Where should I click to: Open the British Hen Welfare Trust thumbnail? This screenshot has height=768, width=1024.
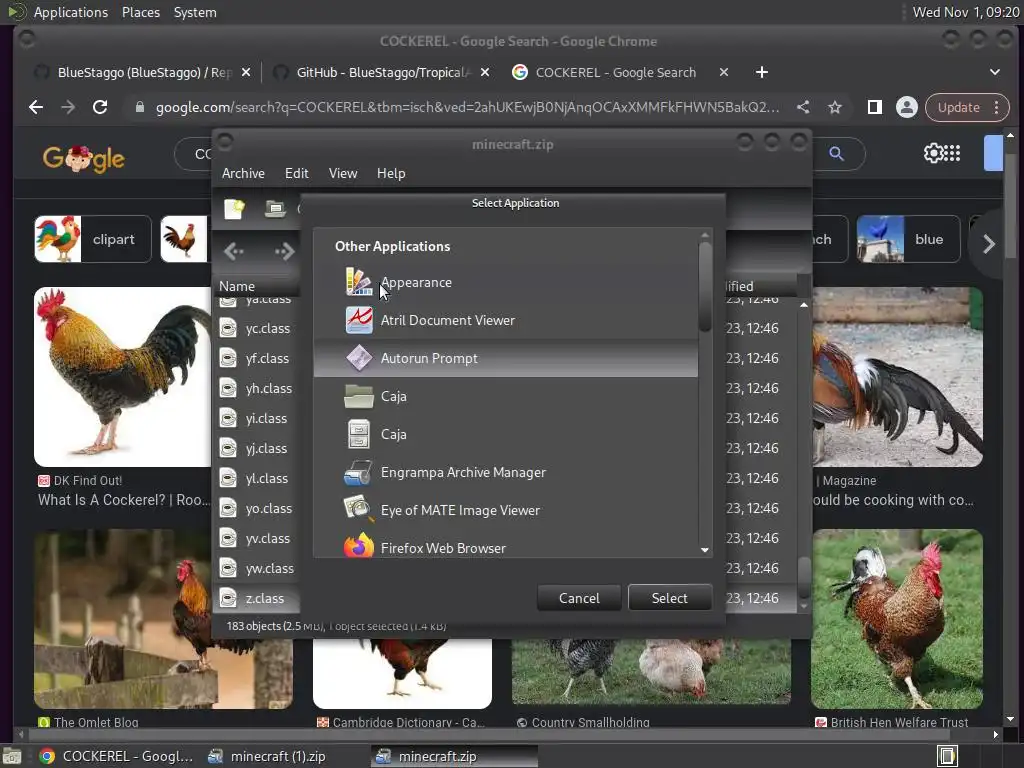tap(897, 619)
